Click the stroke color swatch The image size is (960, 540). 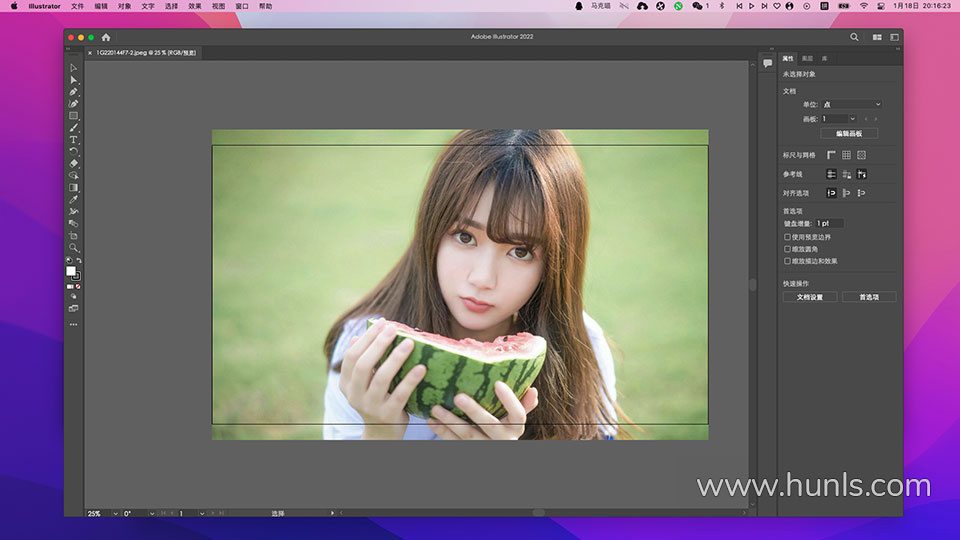(x=77, y=277)
